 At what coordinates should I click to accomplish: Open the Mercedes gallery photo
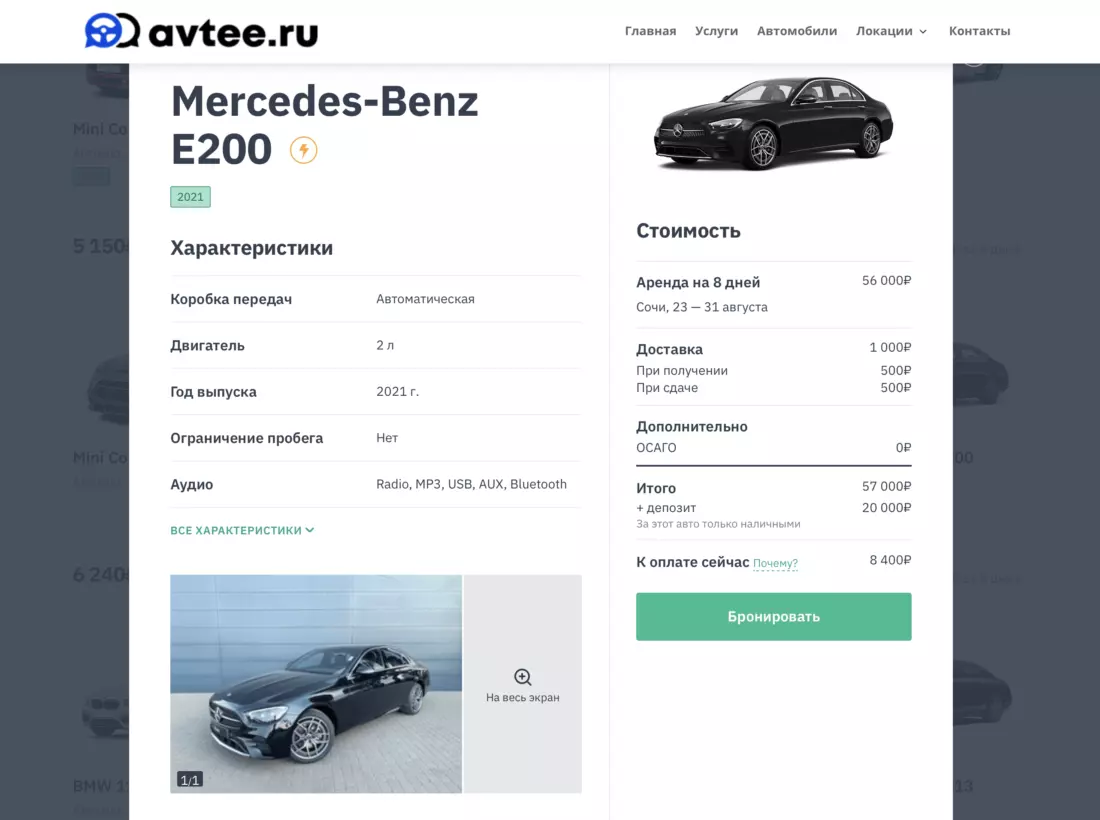coord(316,683)
